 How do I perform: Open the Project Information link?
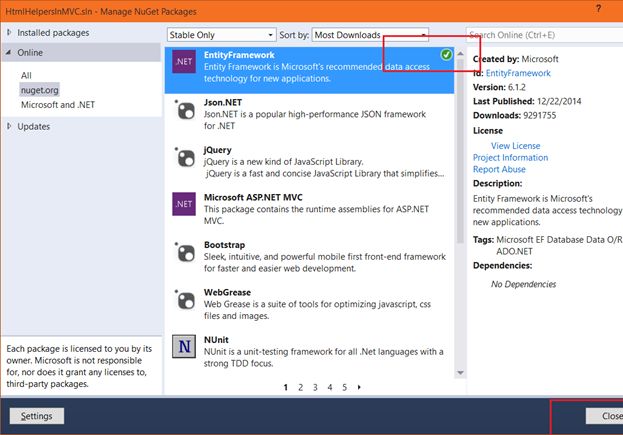[x=510, y=158]
